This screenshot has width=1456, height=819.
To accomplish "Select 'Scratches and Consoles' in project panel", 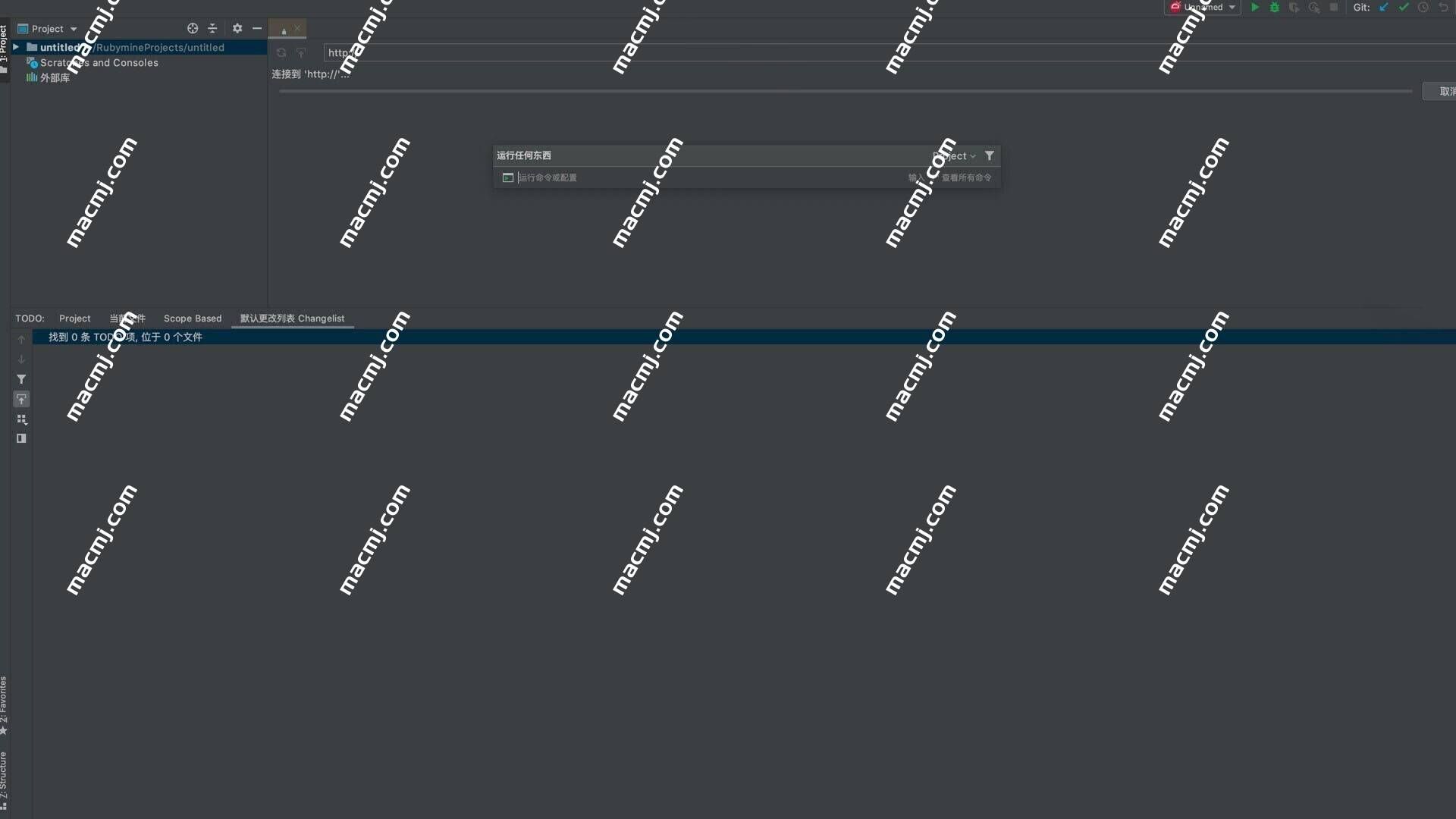I will 99,62.
